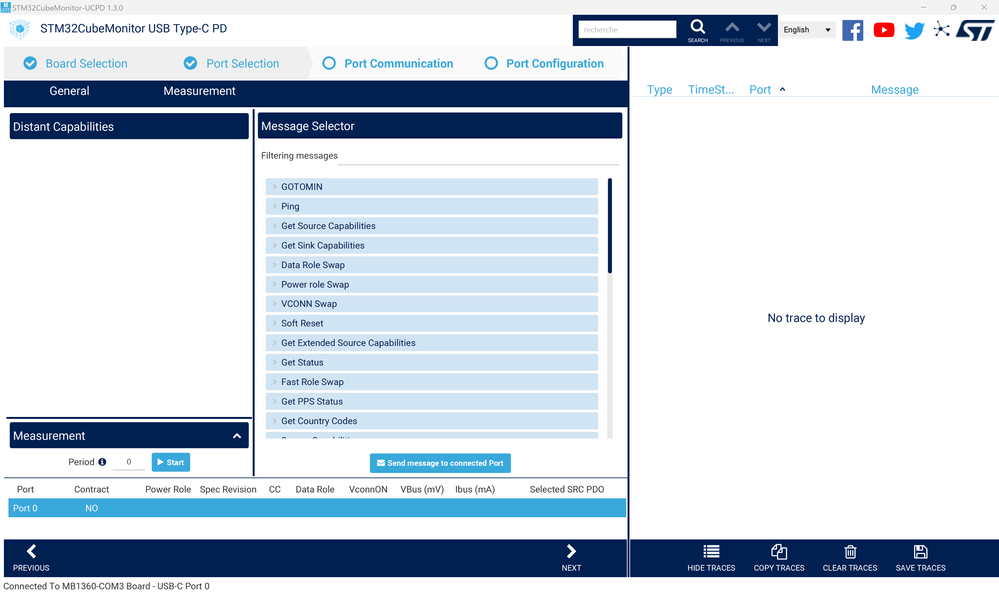Click the search magnifier icon
This screenshot has height=593, width=999.
click(x=698, y=27)
